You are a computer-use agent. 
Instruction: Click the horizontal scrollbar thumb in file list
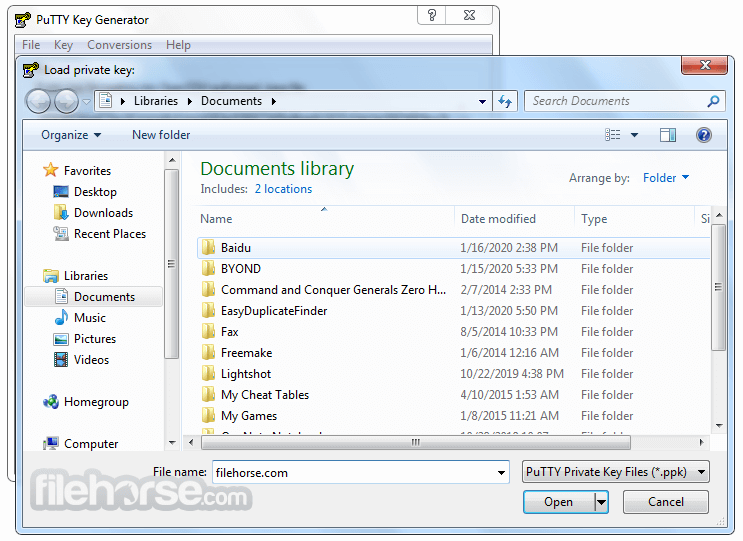coord(416,442)
